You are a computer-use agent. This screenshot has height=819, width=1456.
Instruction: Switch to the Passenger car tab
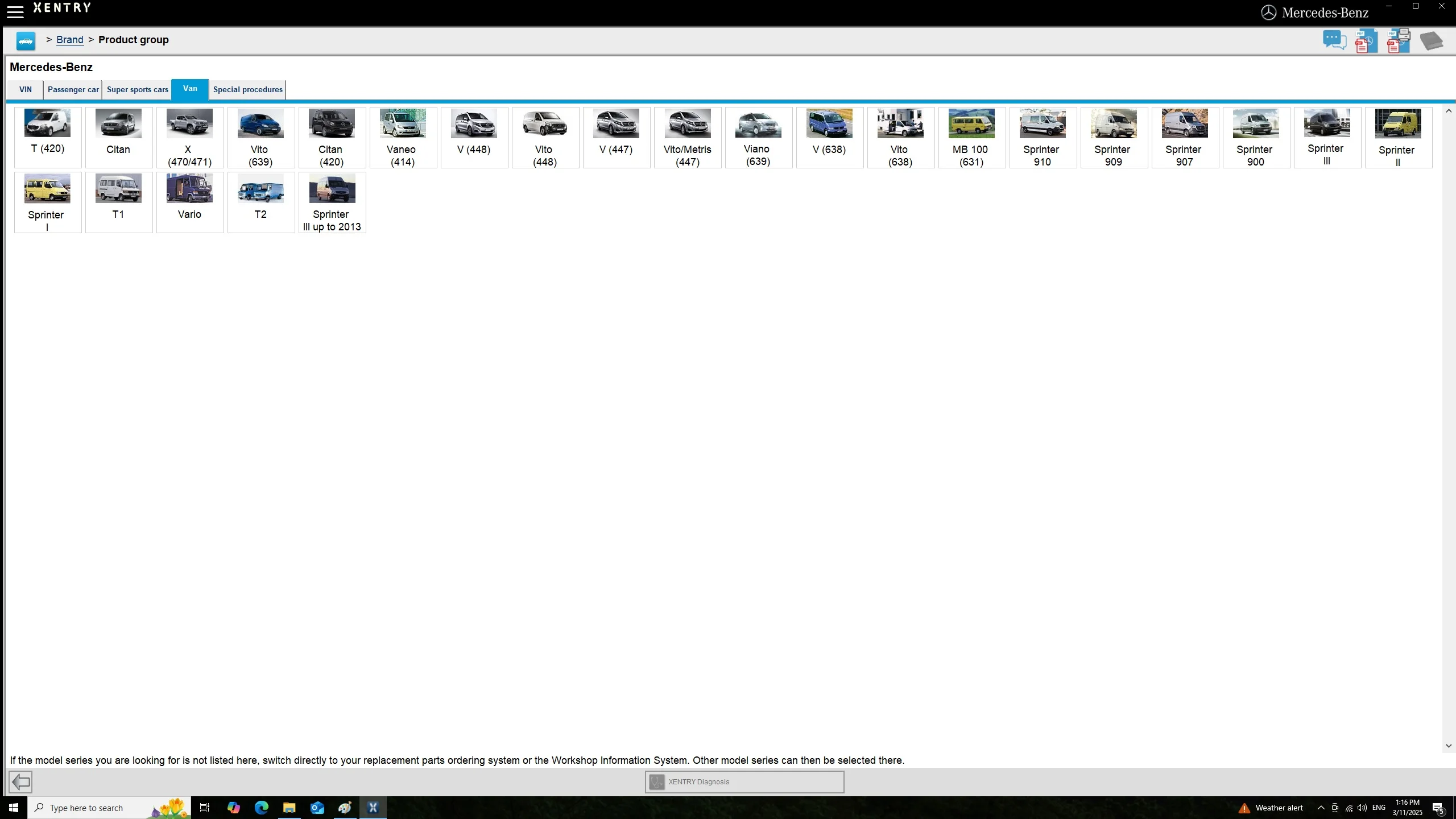coord(73,89)
